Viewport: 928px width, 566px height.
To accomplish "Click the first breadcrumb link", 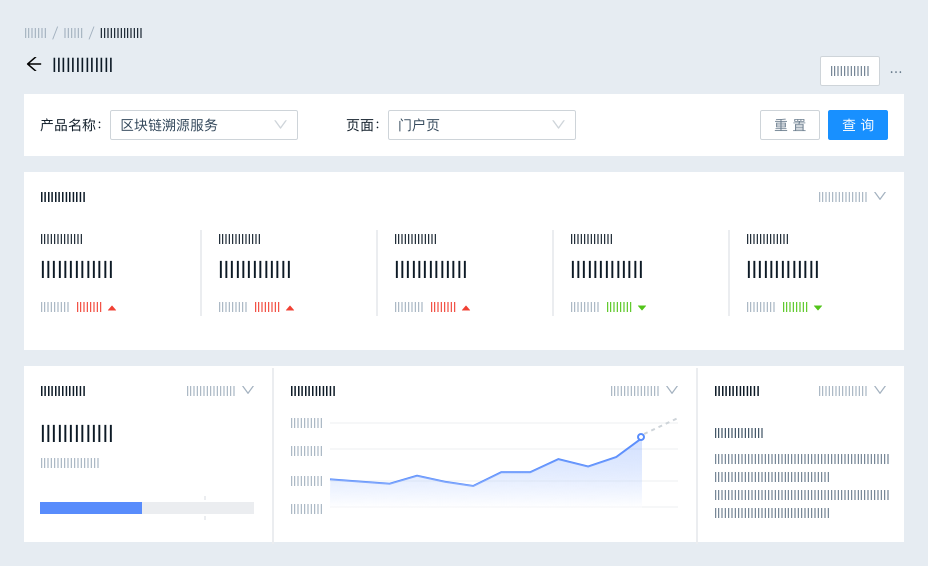I will coord(36,33).
